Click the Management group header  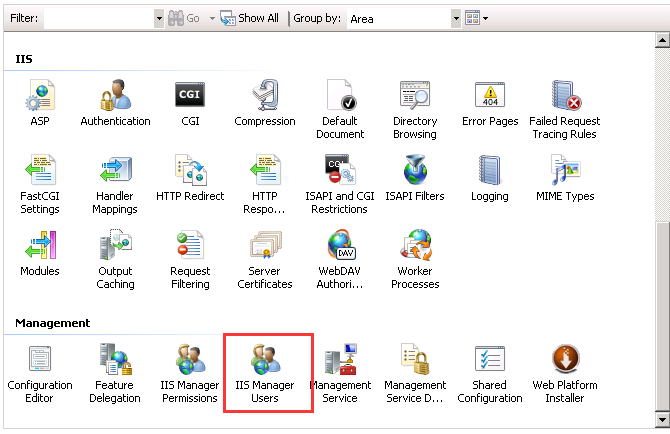53,323
